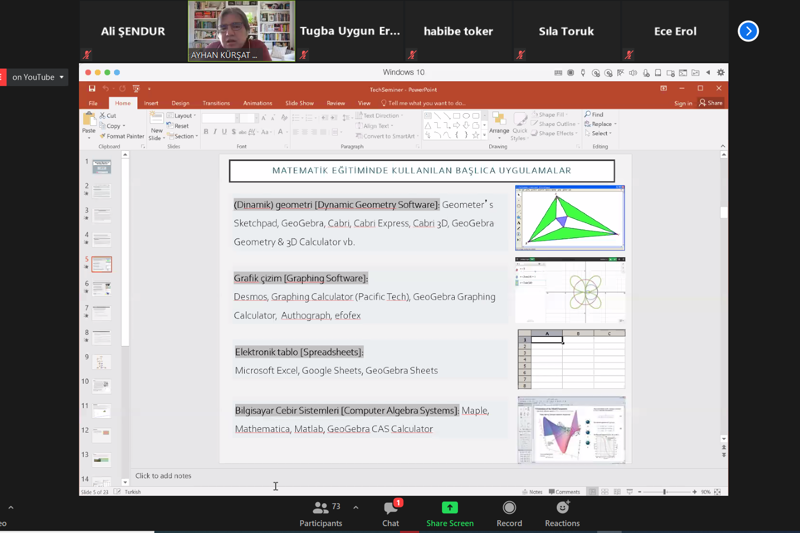Image resolution: width=800 pixels, height=533 pixels.
Task: Toggle Underline formatting
Action: pos(224,132)
